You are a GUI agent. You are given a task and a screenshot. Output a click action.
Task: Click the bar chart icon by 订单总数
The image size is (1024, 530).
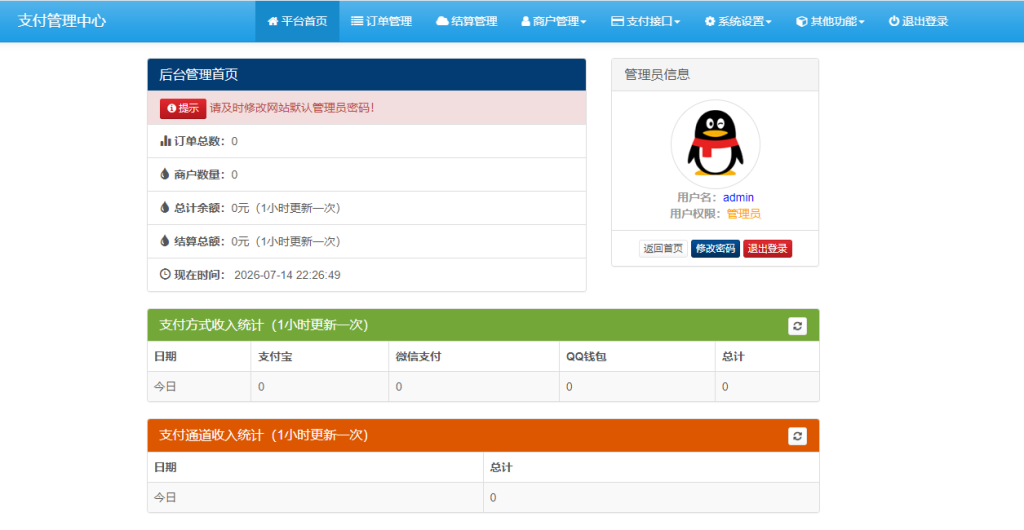click(x=165, y=141)
